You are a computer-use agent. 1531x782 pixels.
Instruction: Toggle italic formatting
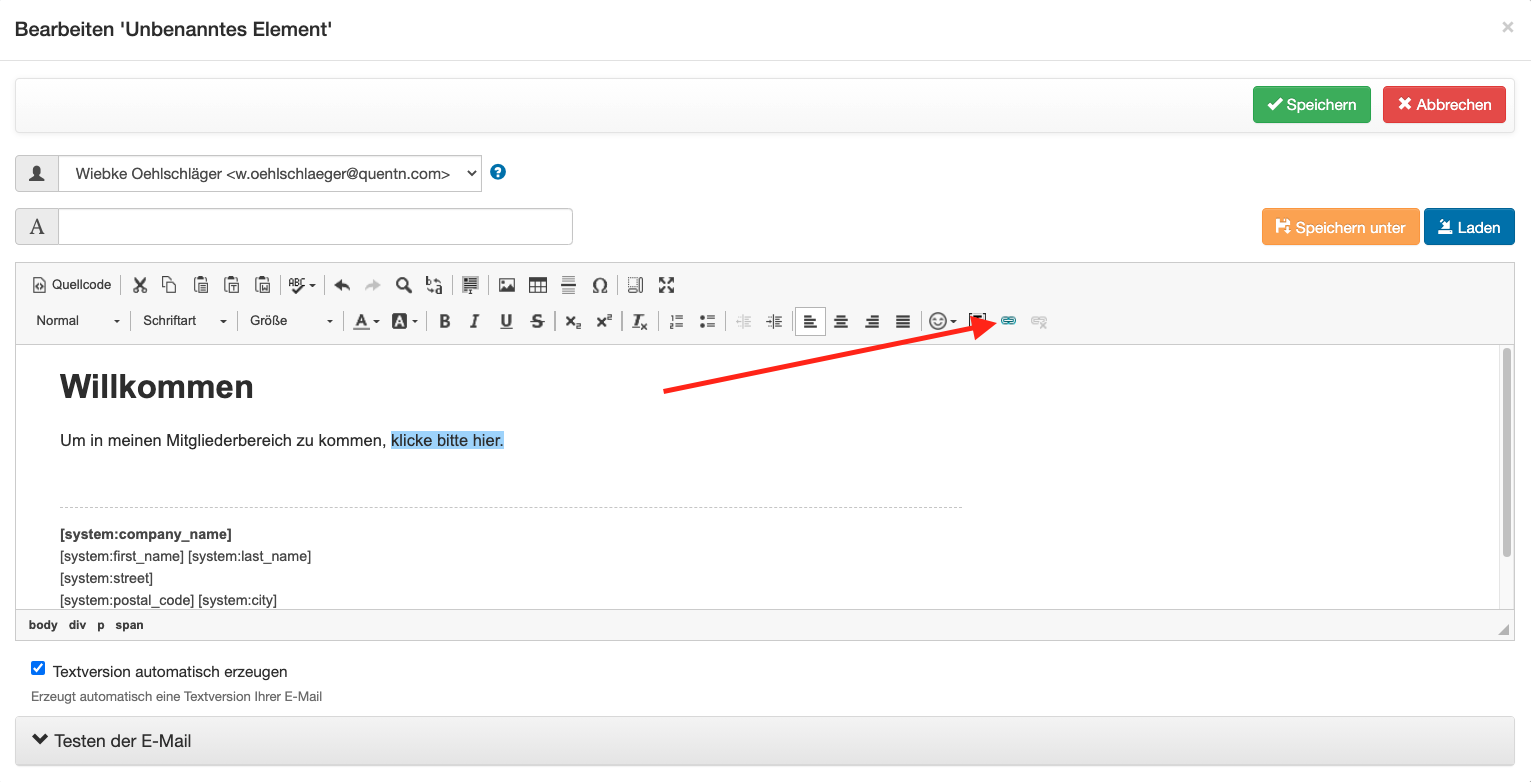(x=475, y=321)
